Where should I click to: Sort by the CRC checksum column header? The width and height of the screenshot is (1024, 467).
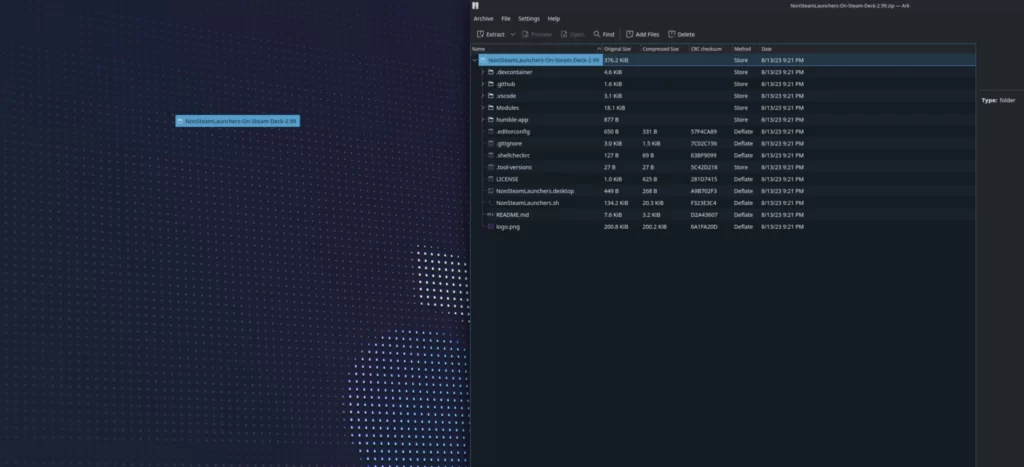pyautogui.click(x=710, y=49)
